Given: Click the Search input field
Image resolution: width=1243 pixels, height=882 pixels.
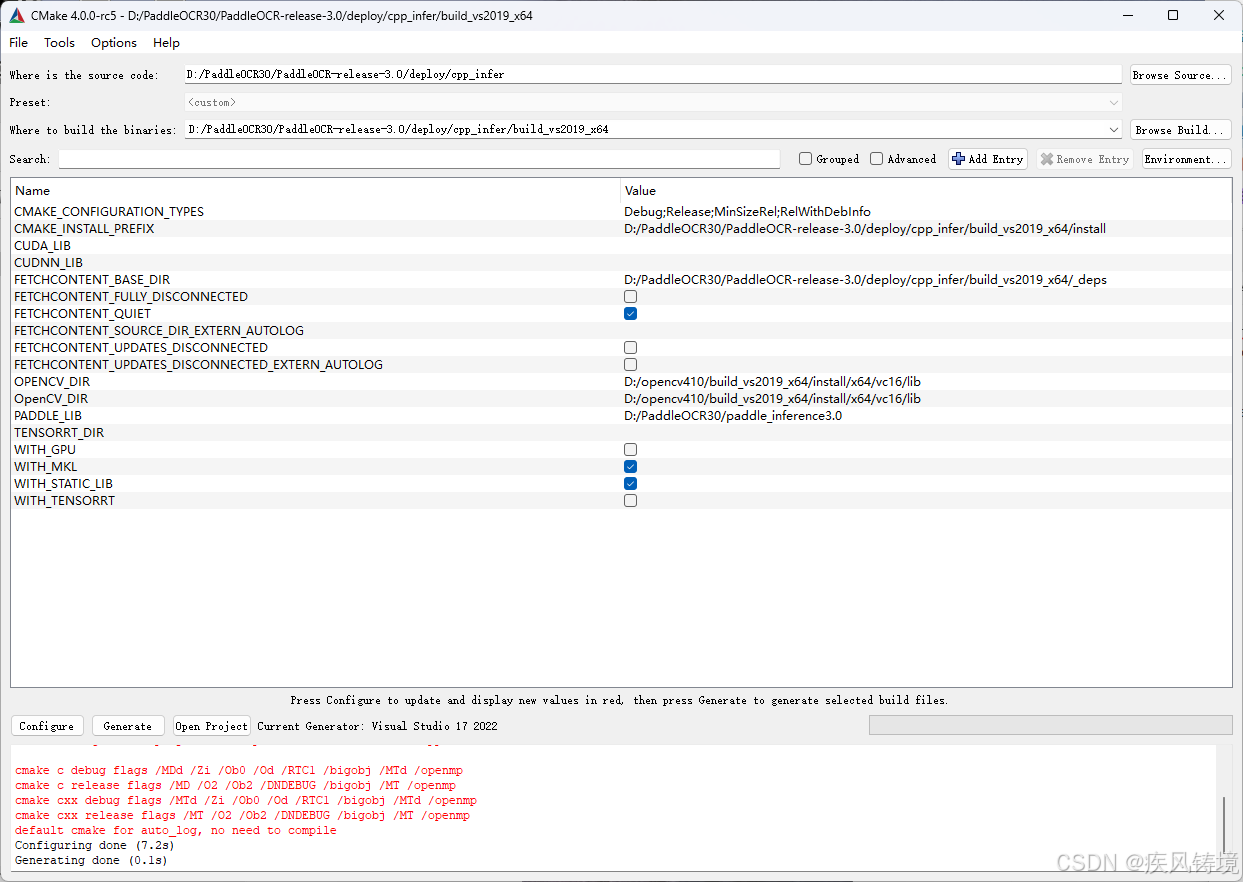Looking at the screenshot, I should [x=419, y=159].
